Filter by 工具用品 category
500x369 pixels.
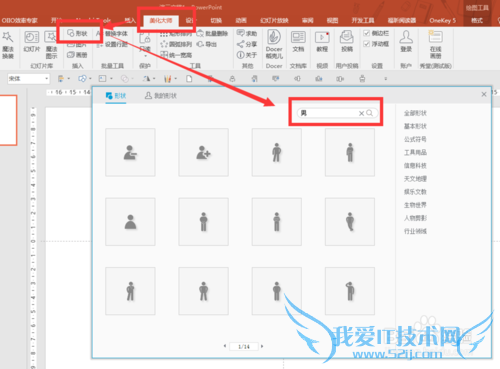(415, 152)
